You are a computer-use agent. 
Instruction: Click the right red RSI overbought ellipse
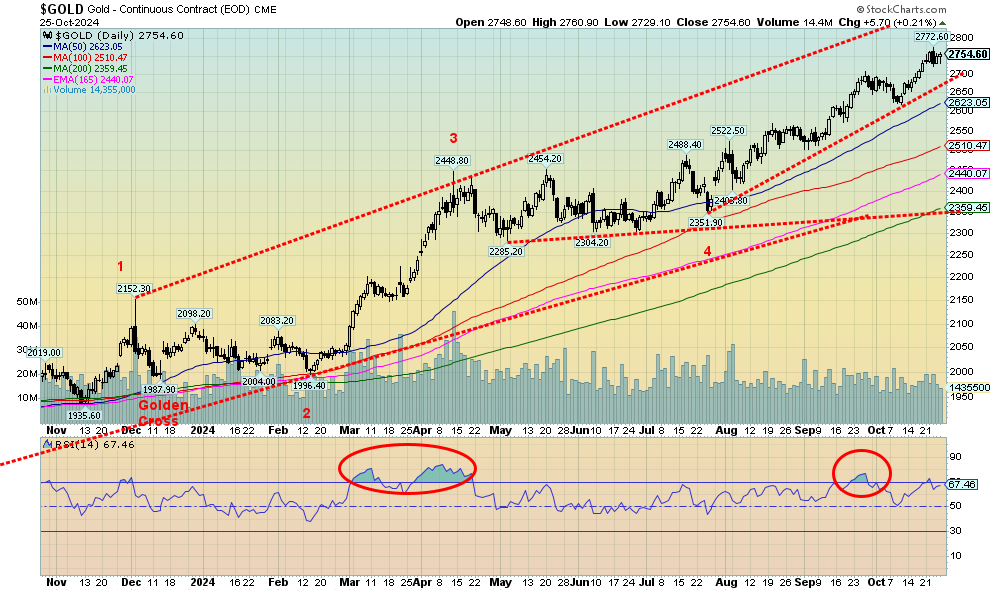point(861,470)
